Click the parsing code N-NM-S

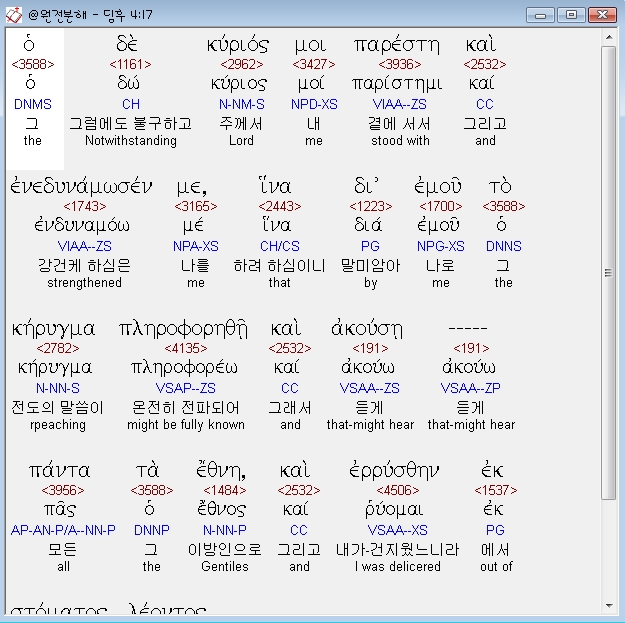(242, 104)
